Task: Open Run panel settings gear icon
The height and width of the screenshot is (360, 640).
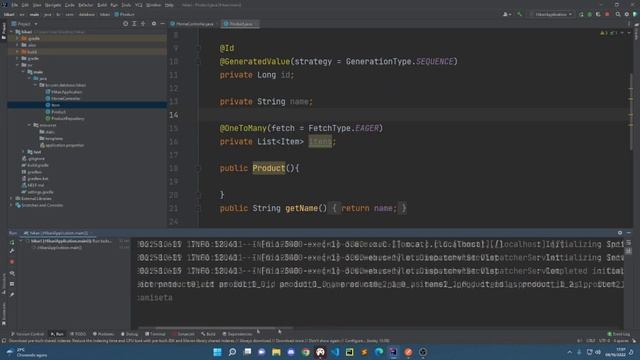Action: tap(620, 233)
